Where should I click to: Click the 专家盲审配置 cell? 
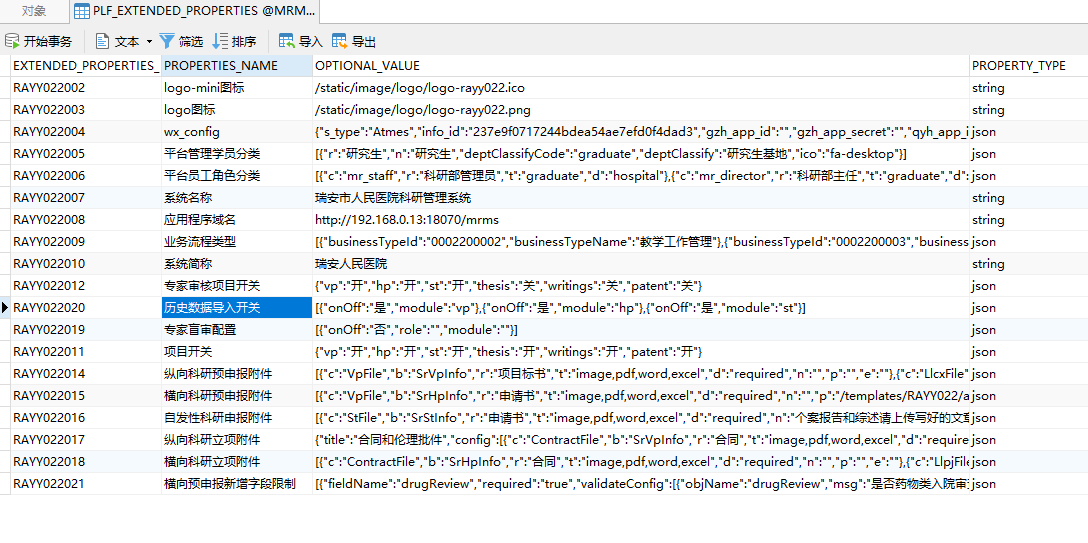coord(237,329)
